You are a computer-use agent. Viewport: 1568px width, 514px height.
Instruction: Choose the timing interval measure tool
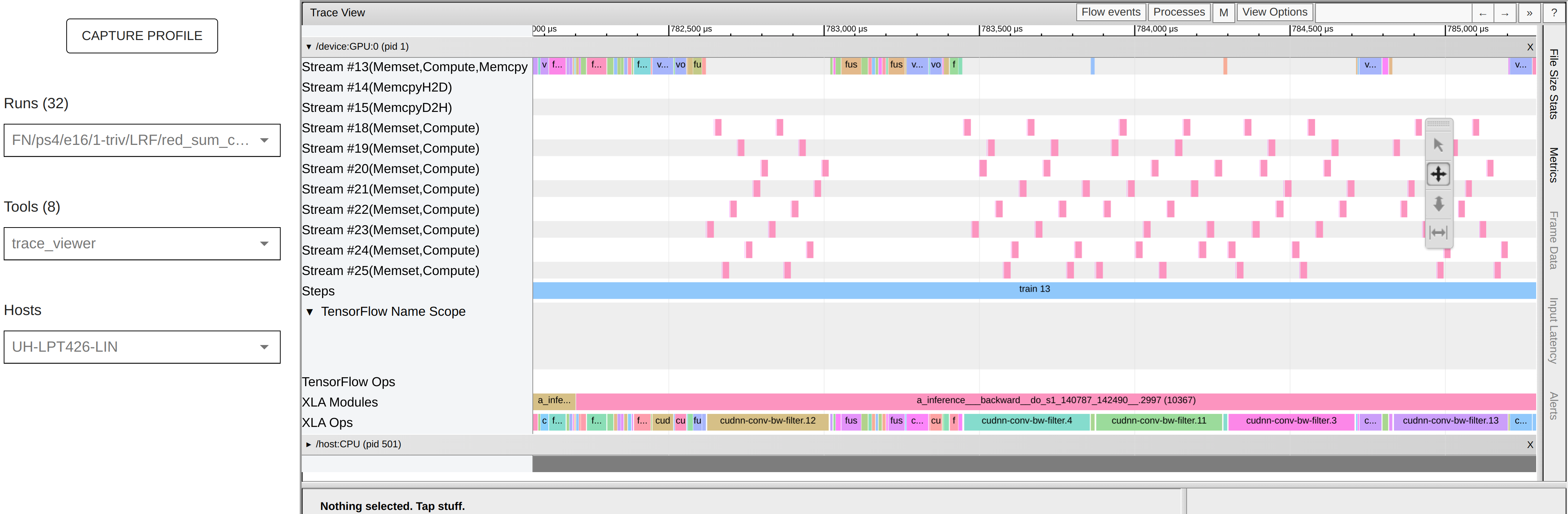pos(1438,232)
